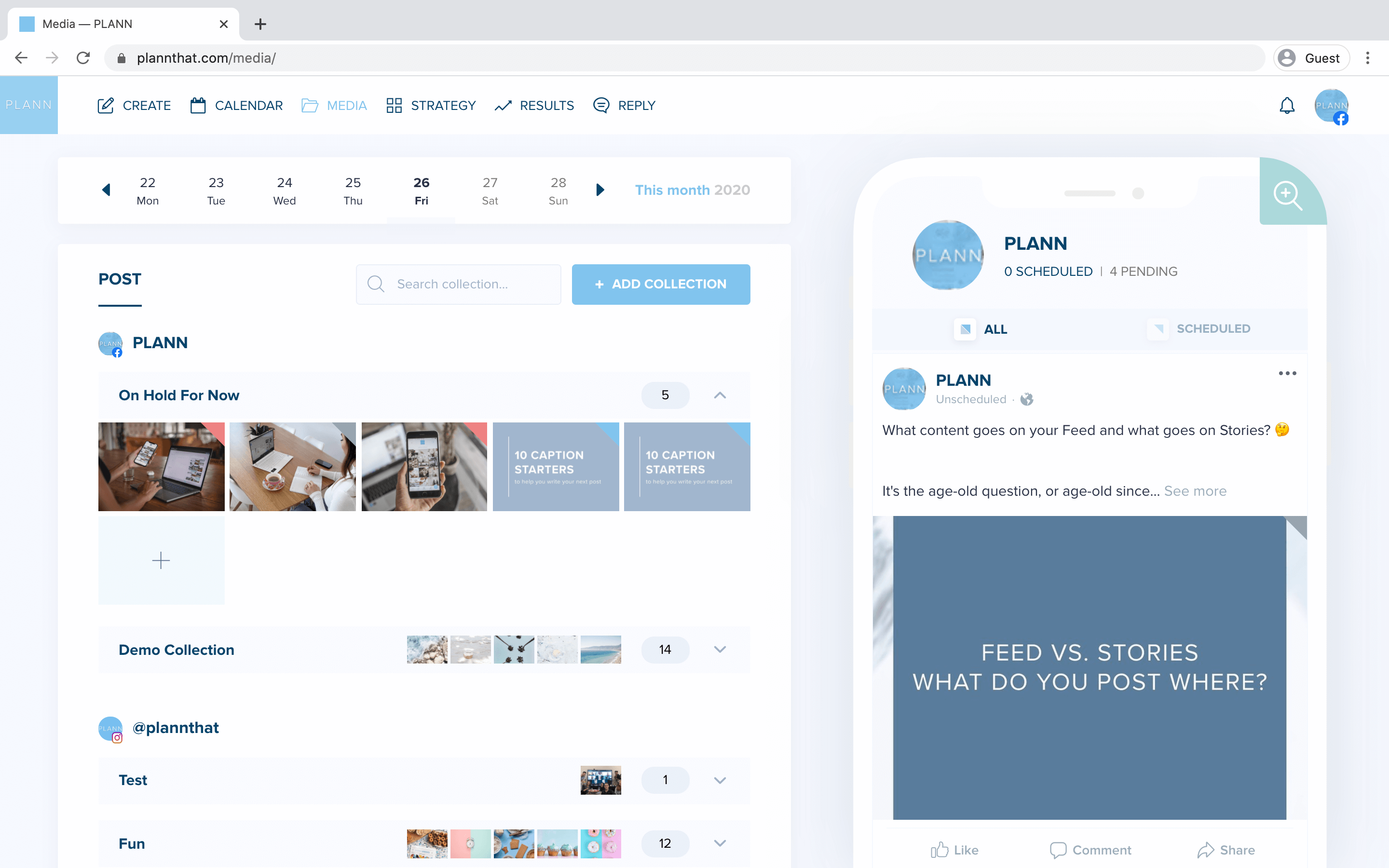
Task: Select Monday 22 in the date strip
Action: click(x=148, y=190)
